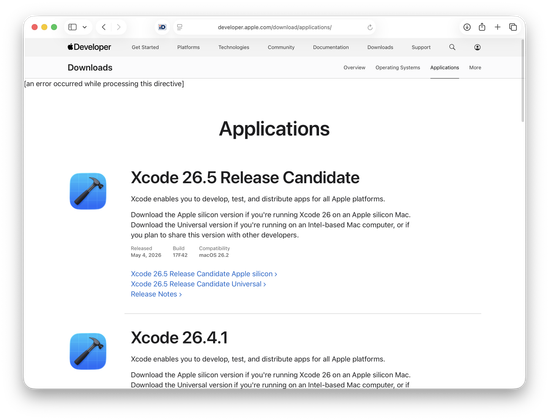
Task: Focus the developer.apple.com address field
Action: (x=274, y=27)
